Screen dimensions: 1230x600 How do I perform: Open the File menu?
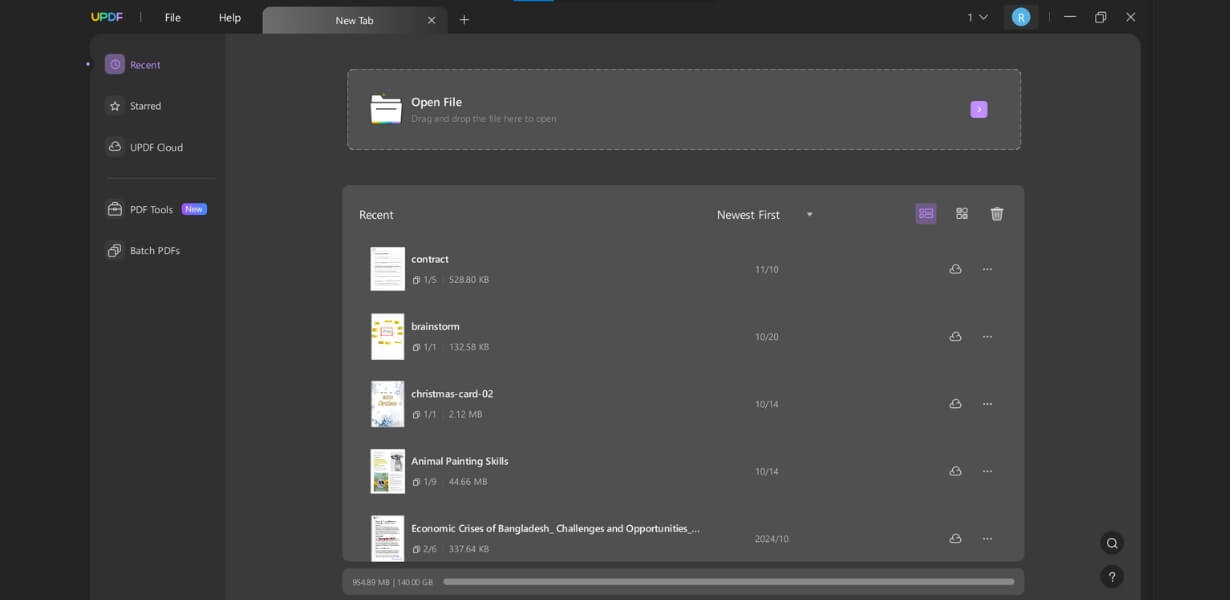pyautogui.click(x=172, y=17)
